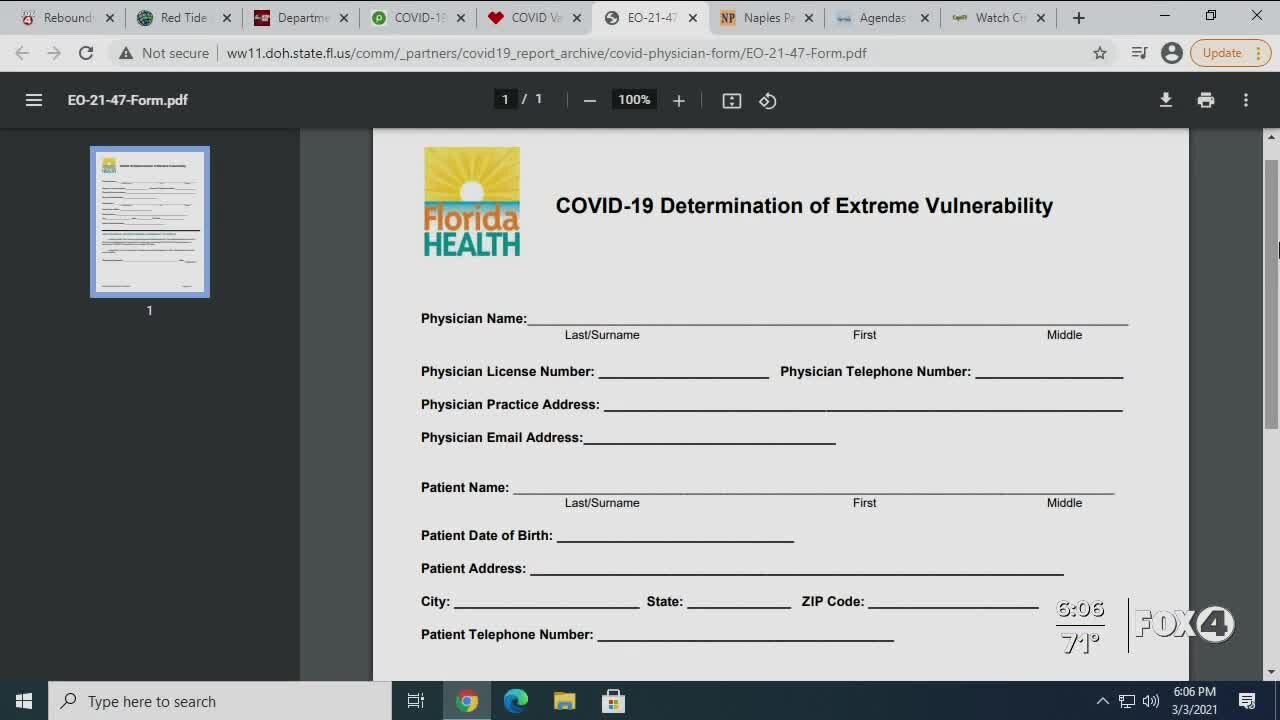Edit the page number field
This screenshot has width=1280, height=720.
pyautogui.click(x=505, y=99)
